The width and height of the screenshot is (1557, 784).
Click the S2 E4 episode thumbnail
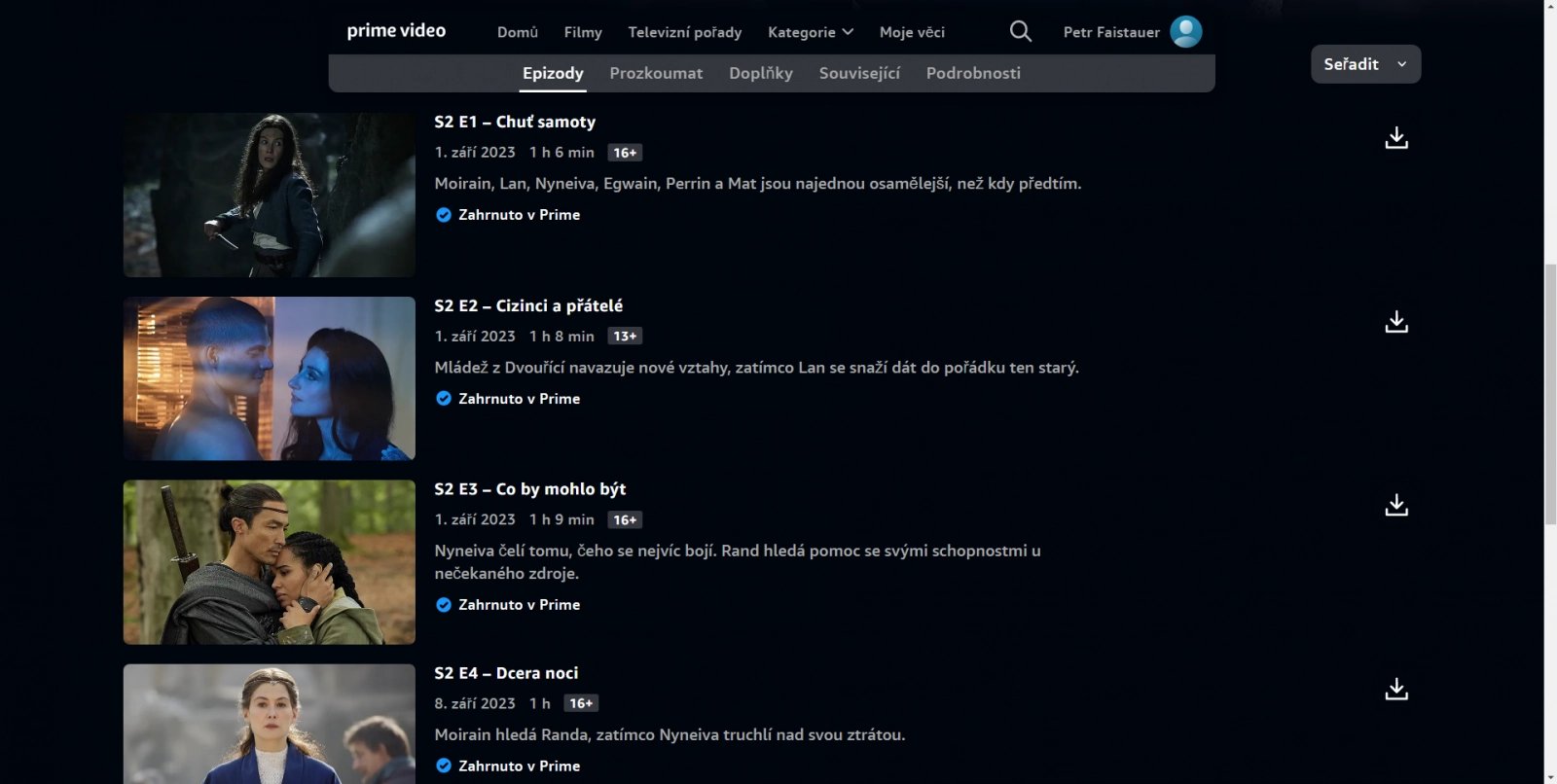click(270, 724)
